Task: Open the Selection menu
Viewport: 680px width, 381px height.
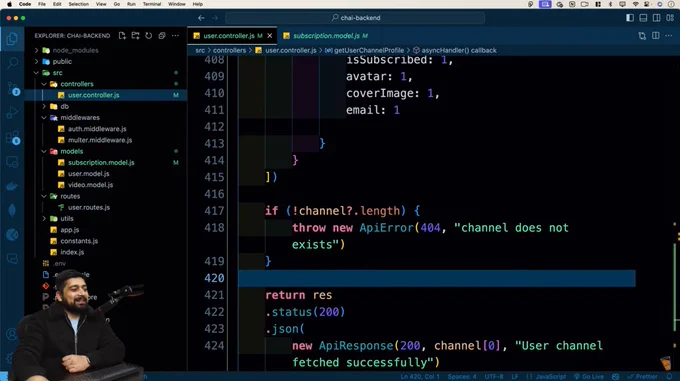Action: click(78, 4)
